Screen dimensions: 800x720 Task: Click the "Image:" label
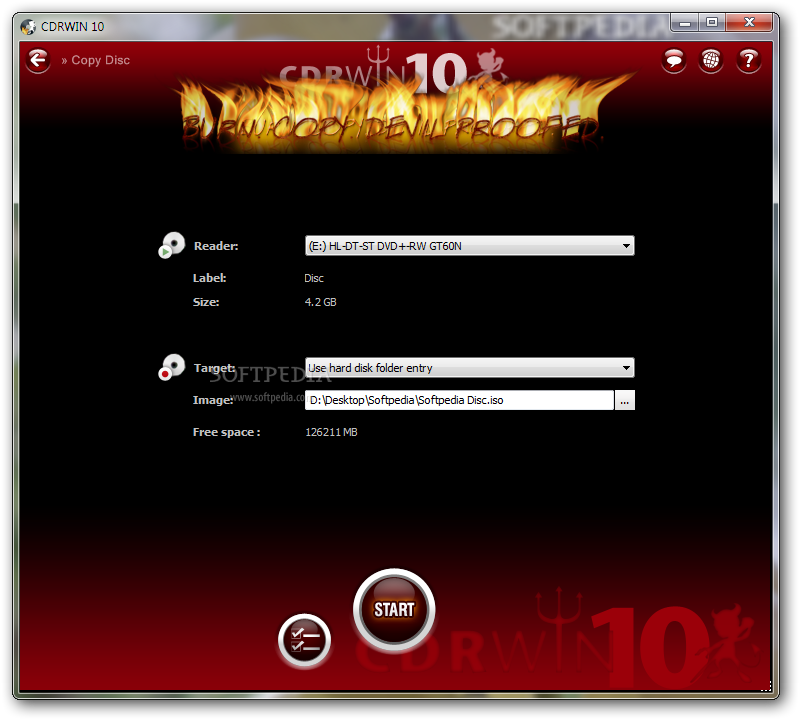click(x=213, y=400)
